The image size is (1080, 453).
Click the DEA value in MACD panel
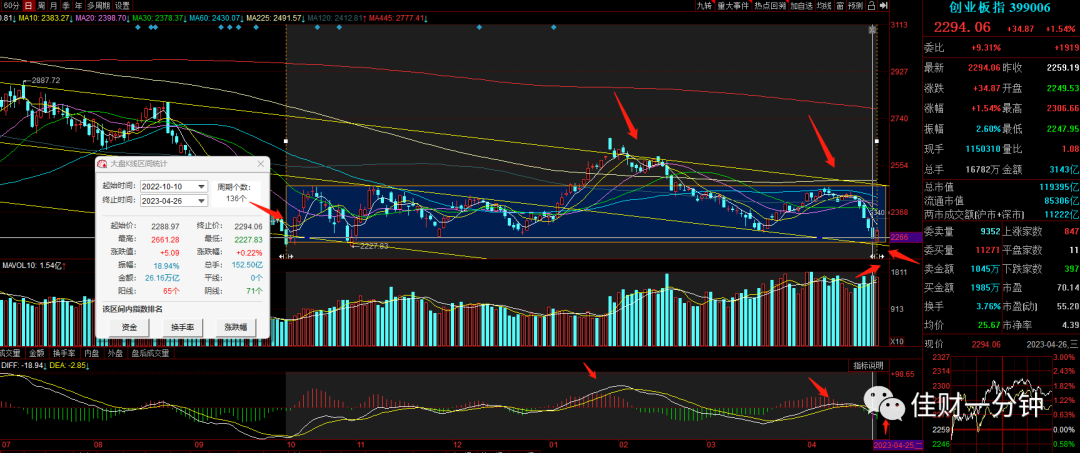tap(69, 365)
